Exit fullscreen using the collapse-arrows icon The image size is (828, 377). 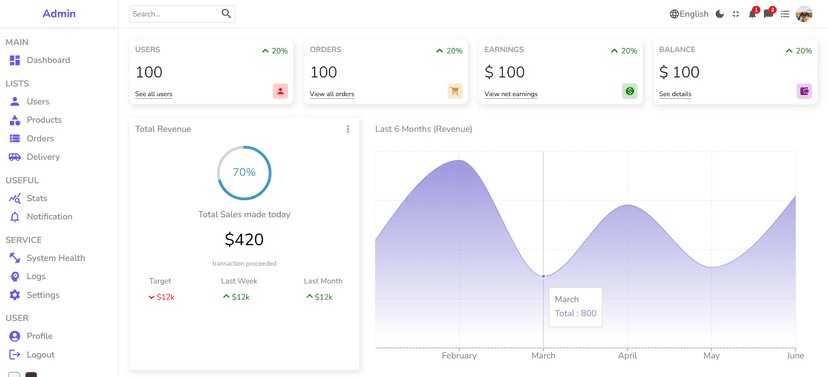pyautogui.click(x=736, y=14)
